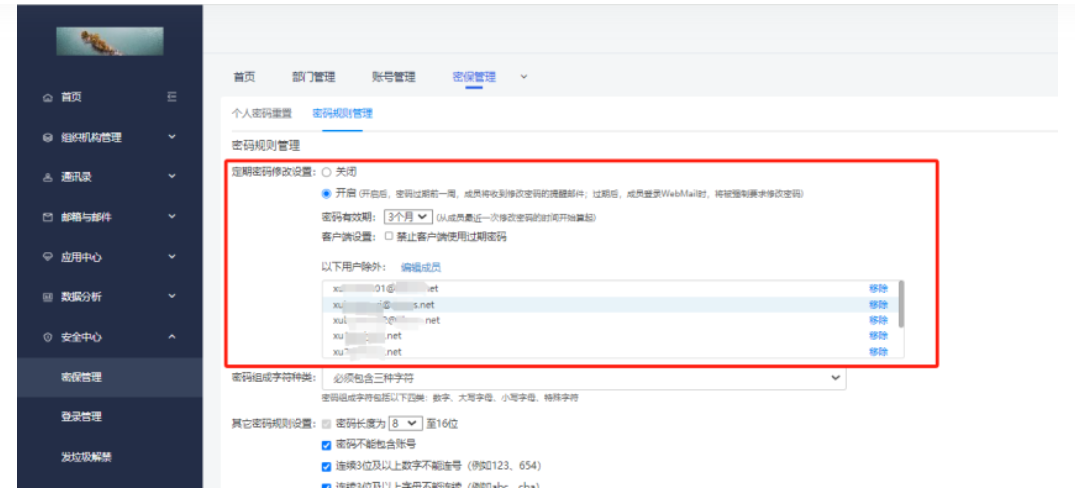Click the 安全中心 shield icon
This screenshot has width=1075, height=504.
(x=47, y=337)
